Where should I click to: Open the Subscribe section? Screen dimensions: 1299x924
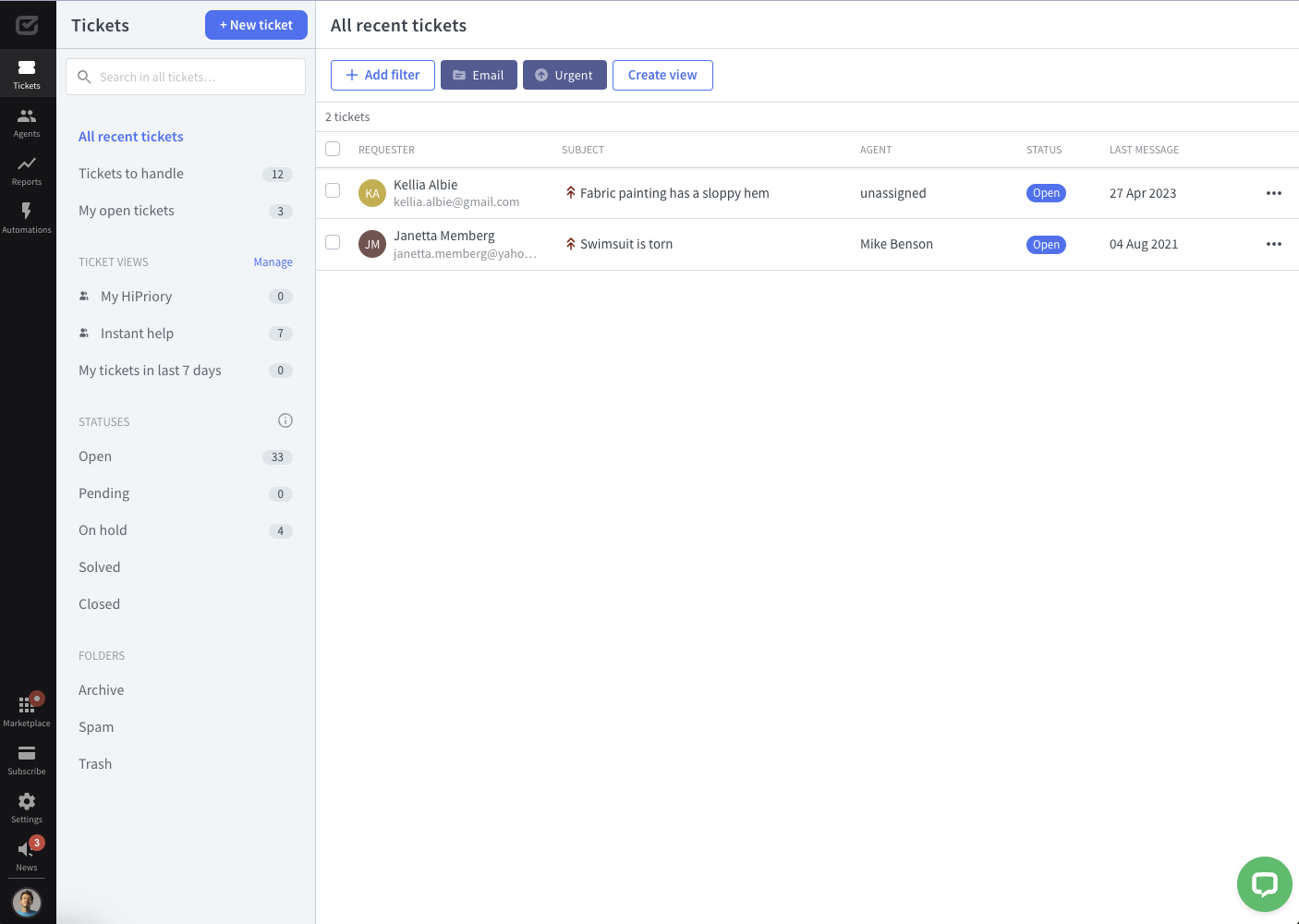click(x=27, y=760)
